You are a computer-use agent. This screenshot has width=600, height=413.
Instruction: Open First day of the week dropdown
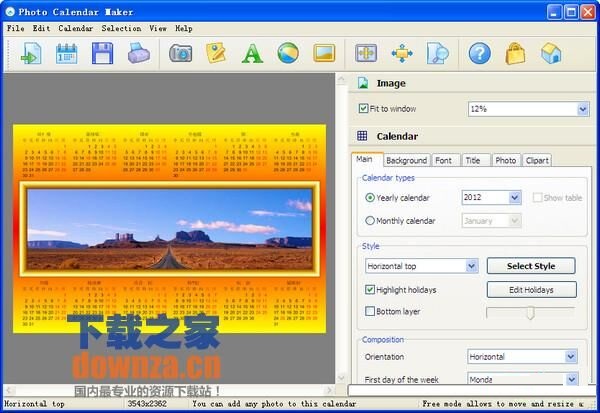tap(571, 379)
